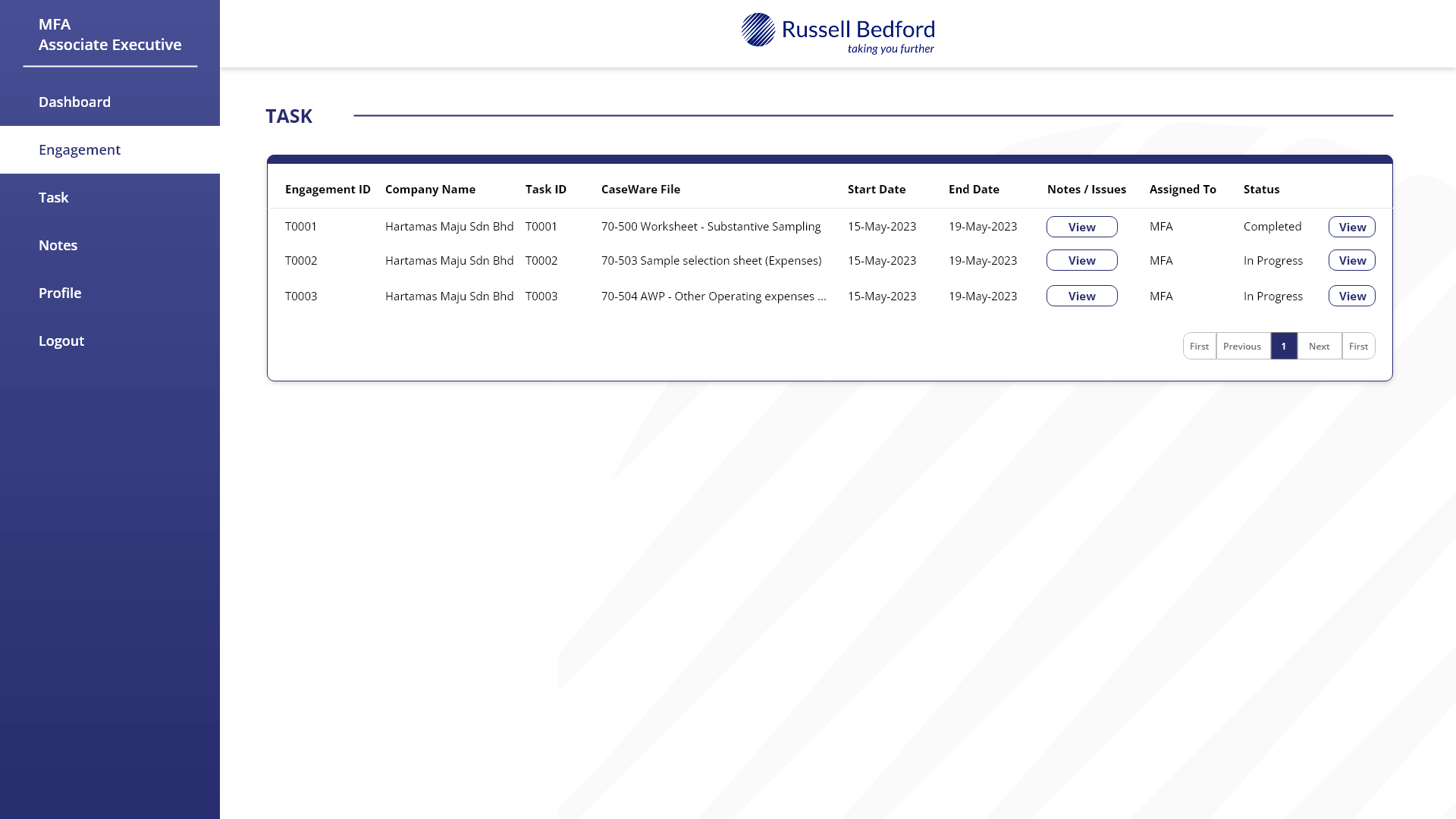Open the Notes sidebar item
The width and height of the screenshot is (1456, 819).
tap(58, 245)
